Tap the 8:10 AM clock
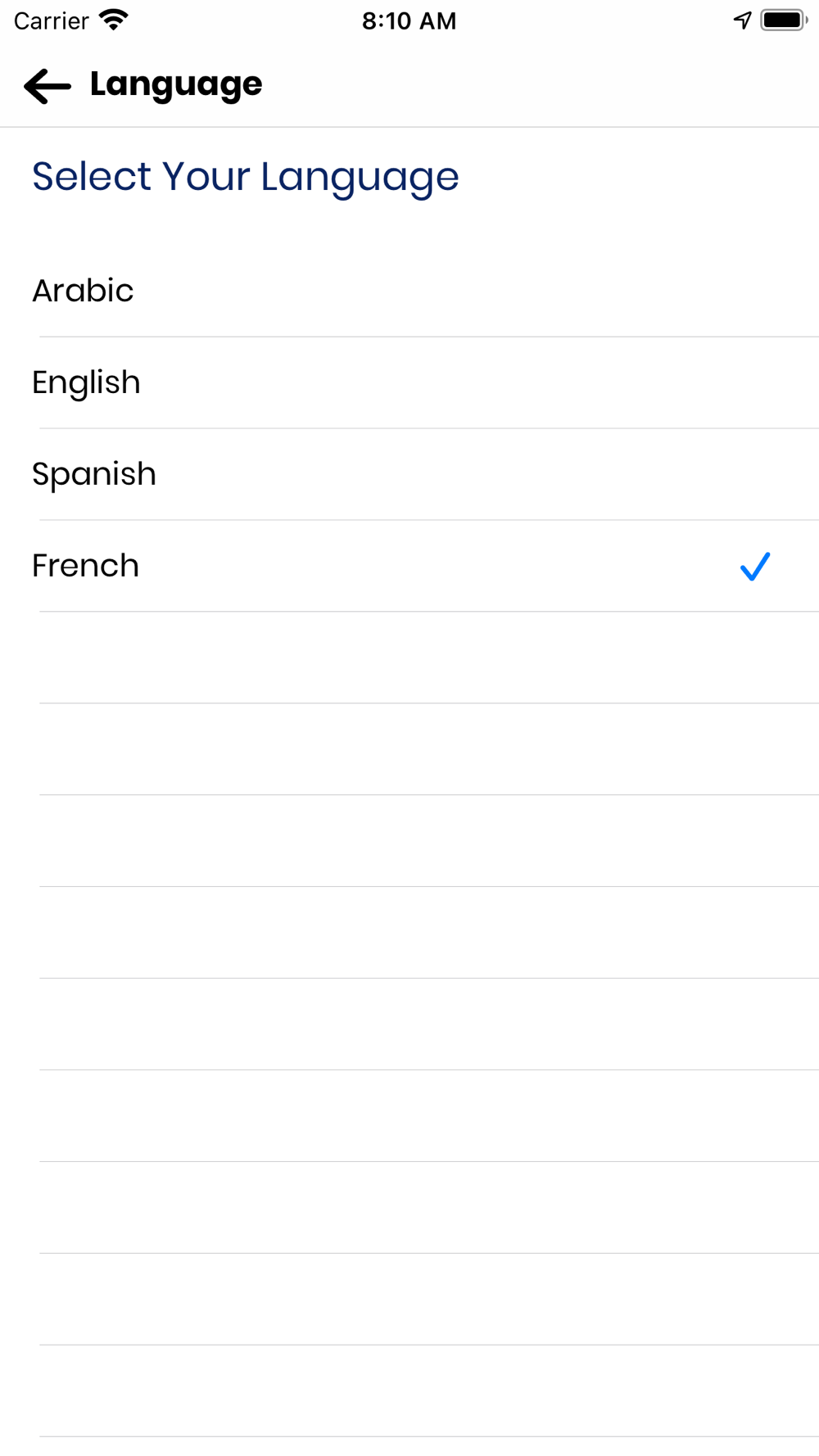The image size is (819, 1456). coord(409,20)
